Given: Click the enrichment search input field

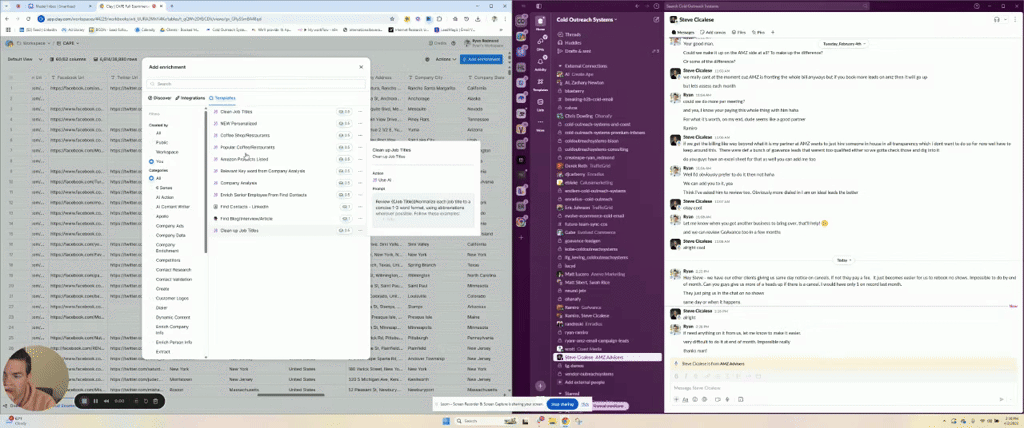Looking at the screenshot, I should [x=255, y=84].
